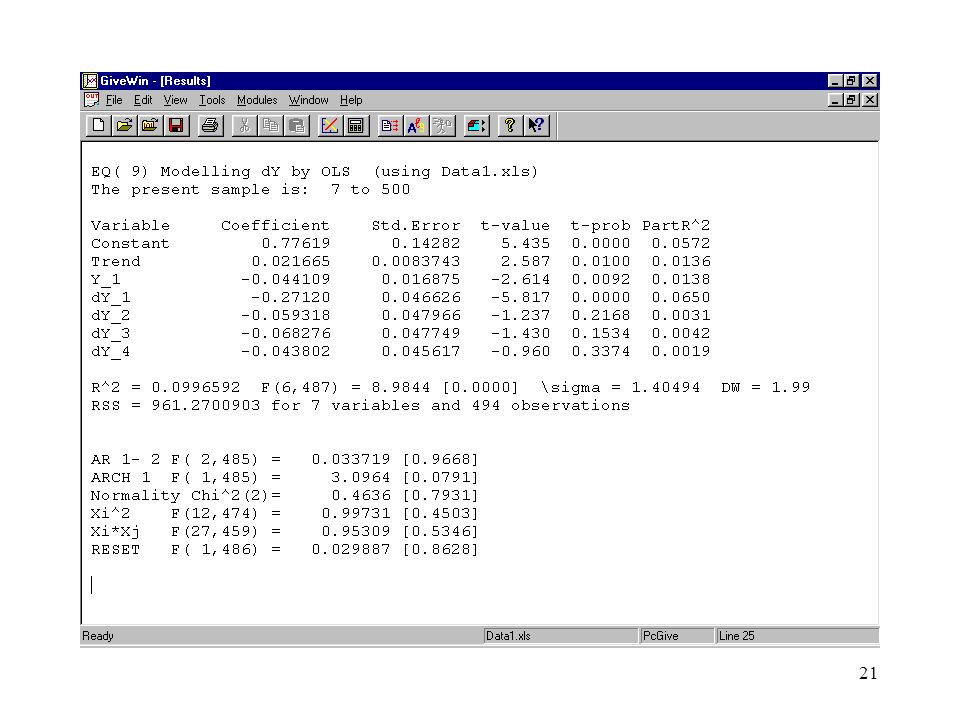Close the inner Results document window
Screen dimensions: 960x720
(x=870, y=100)
